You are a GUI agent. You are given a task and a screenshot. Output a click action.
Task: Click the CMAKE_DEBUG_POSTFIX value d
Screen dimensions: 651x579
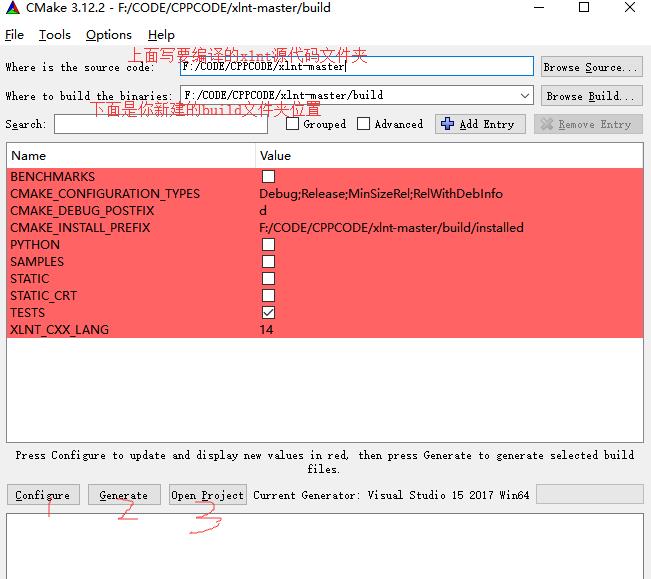coord(263,211)
